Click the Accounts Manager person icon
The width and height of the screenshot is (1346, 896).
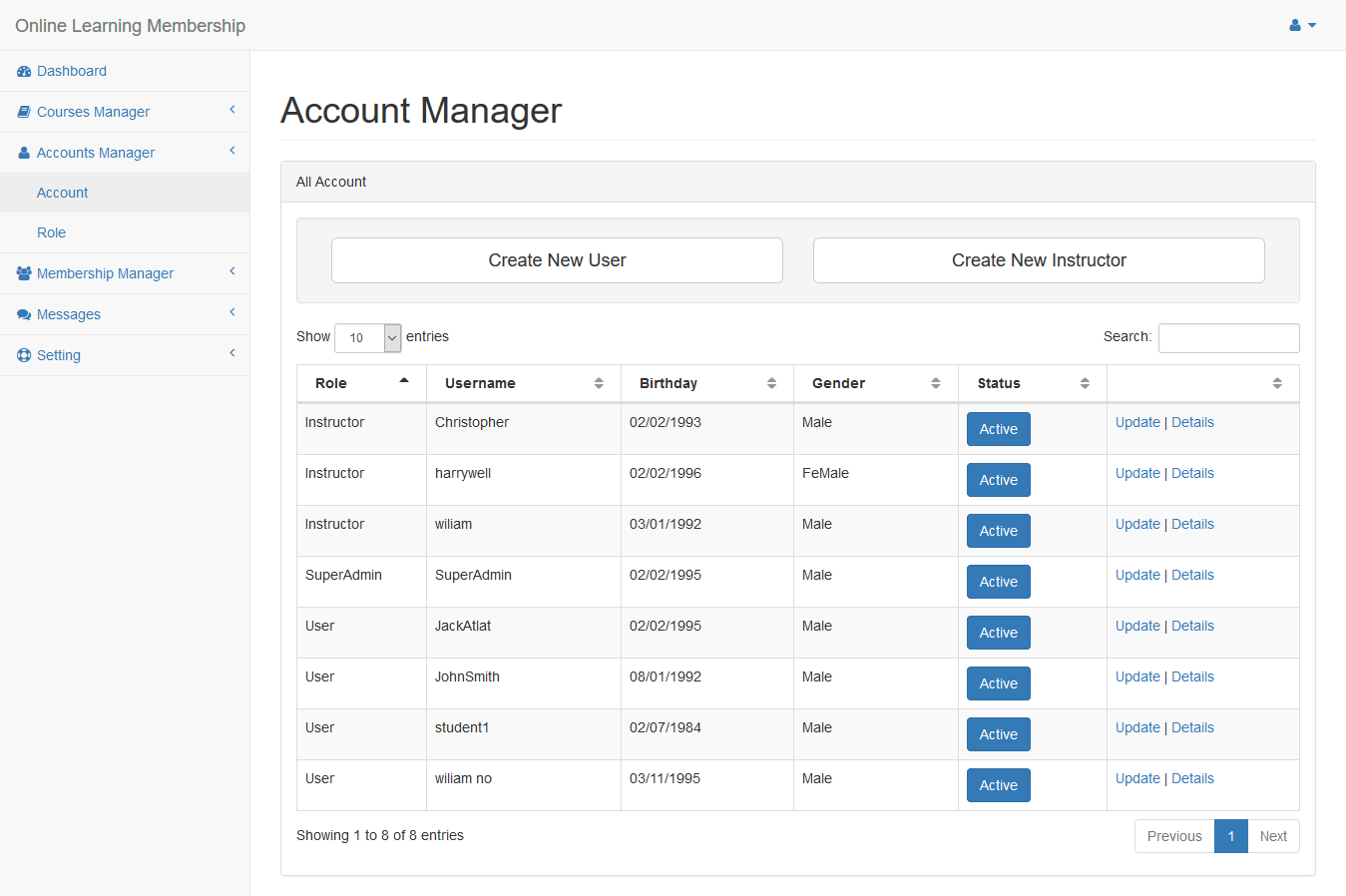coord(24,154)
